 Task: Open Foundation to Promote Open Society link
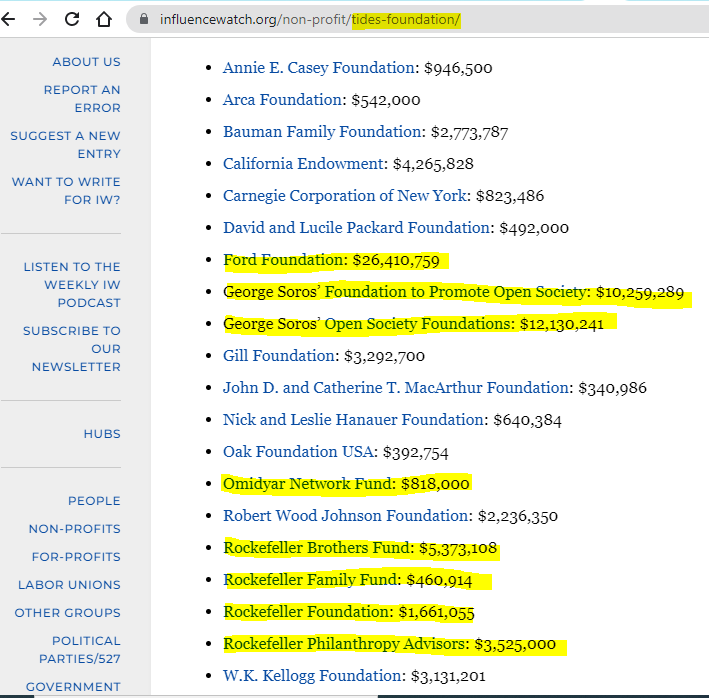[455, 292]
